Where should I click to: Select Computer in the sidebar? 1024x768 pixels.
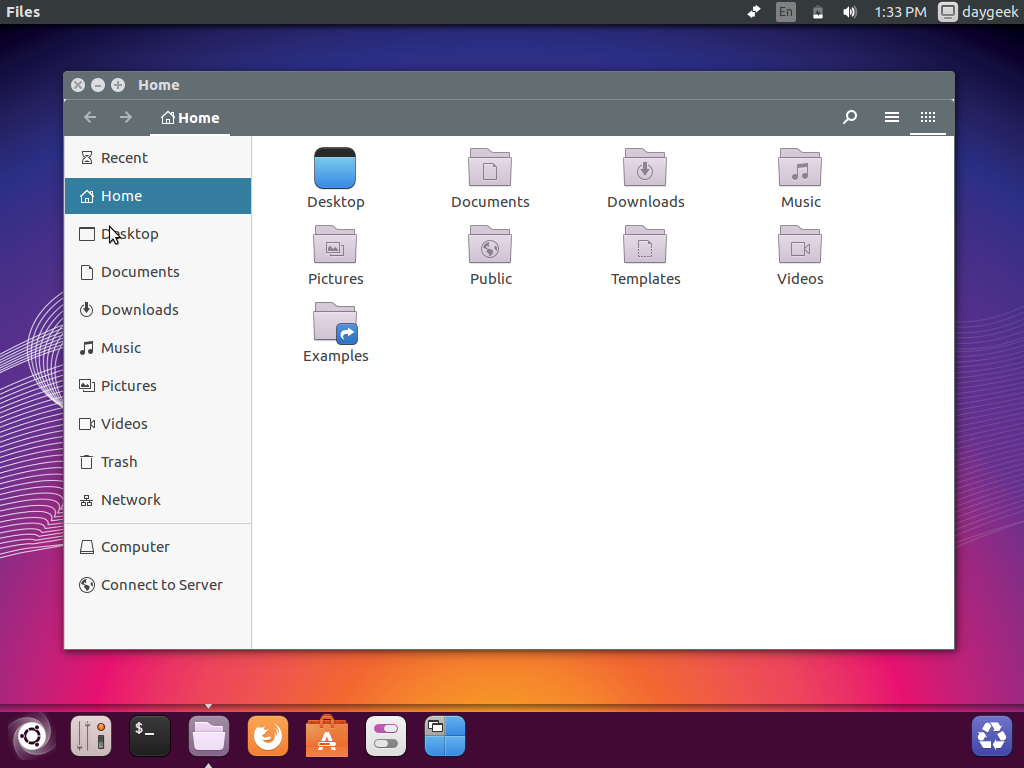pos(135,547)
